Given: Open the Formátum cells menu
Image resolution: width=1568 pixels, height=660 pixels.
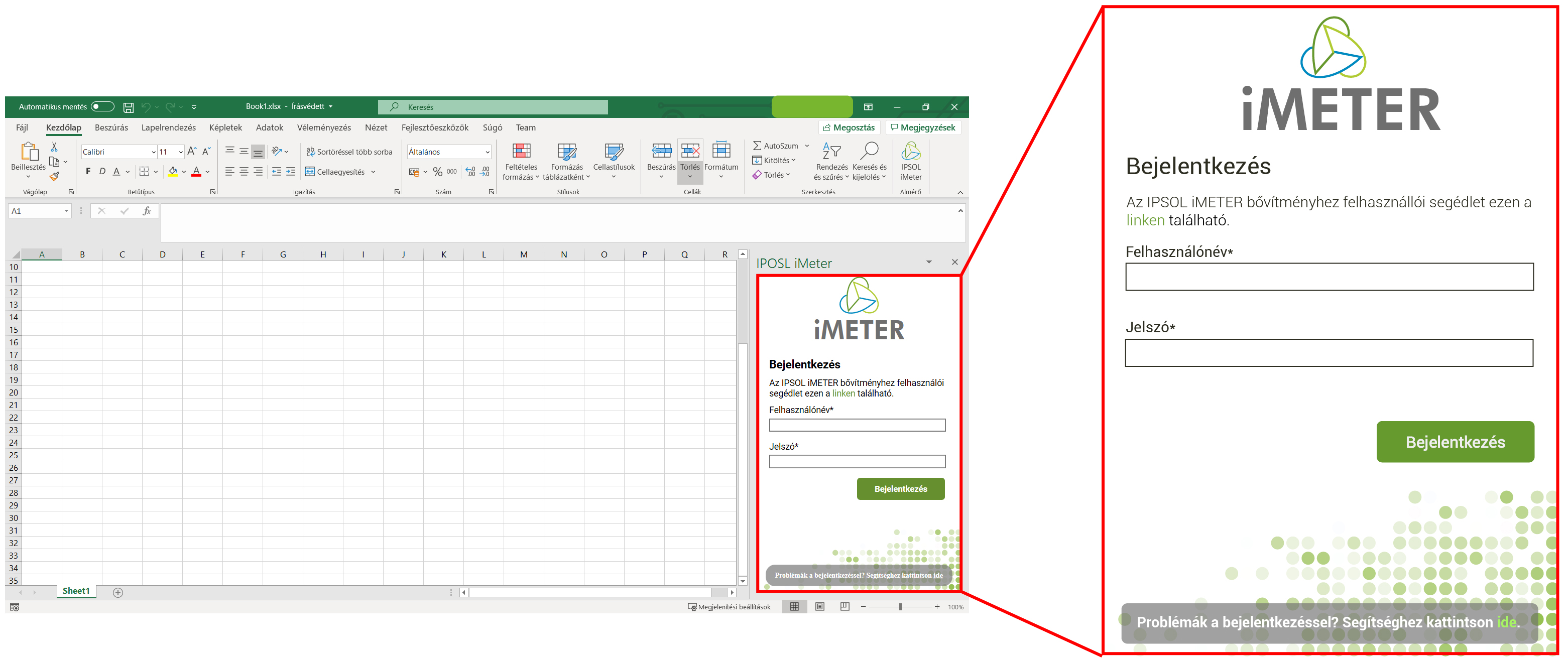Looking at the screenshot, I should click(x=721, y=162).
